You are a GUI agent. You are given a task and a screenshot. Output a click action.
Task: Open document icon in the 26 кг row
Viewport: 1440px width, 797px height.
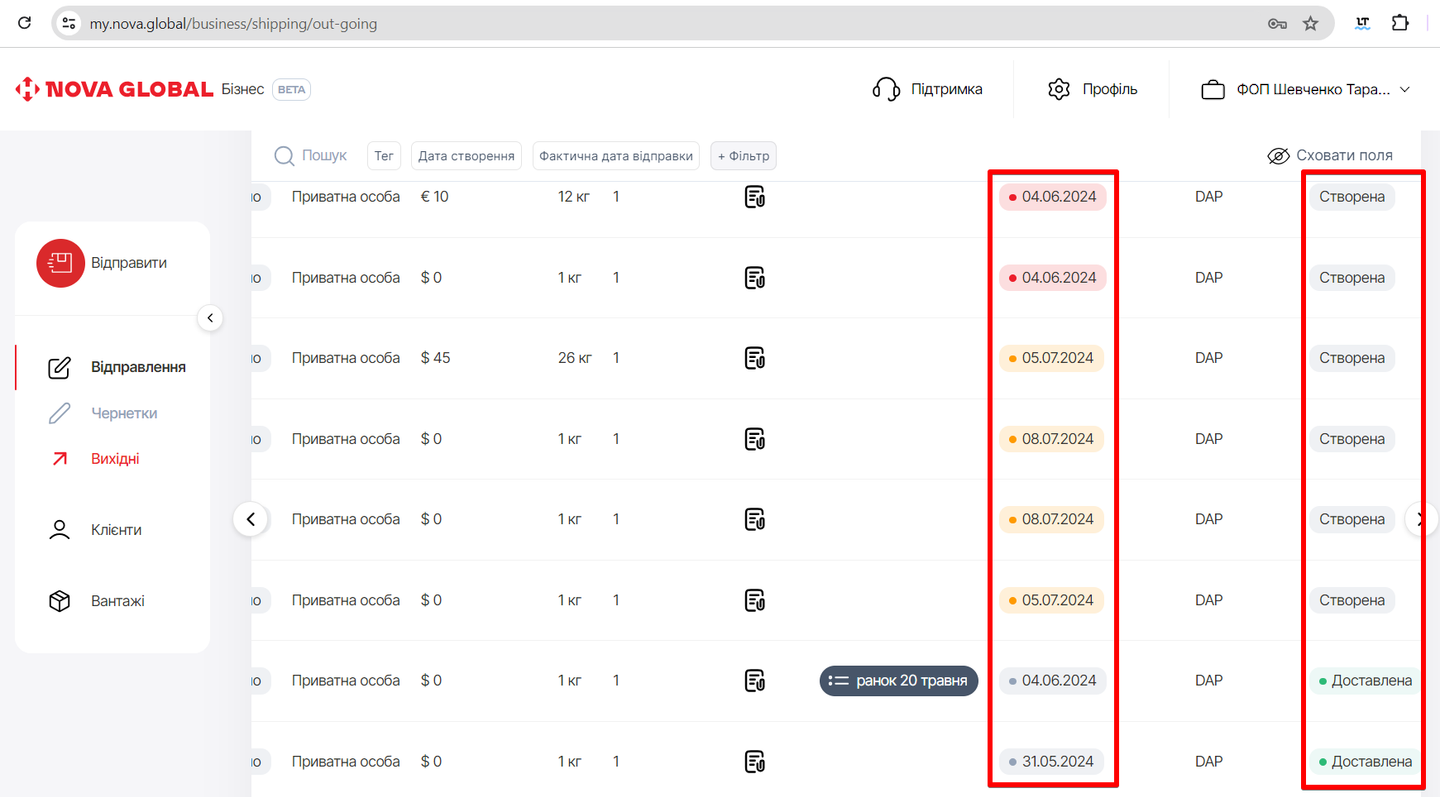pyautogui.click(x=755, y=358)
